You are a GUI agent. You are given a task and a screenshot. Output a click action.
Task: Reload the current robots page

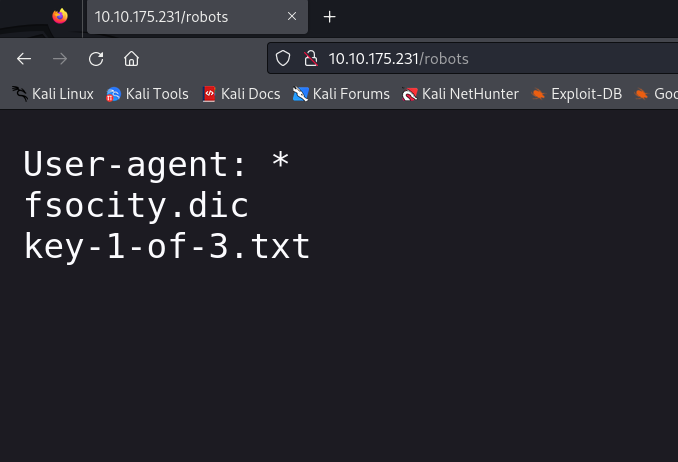(96, 58)
